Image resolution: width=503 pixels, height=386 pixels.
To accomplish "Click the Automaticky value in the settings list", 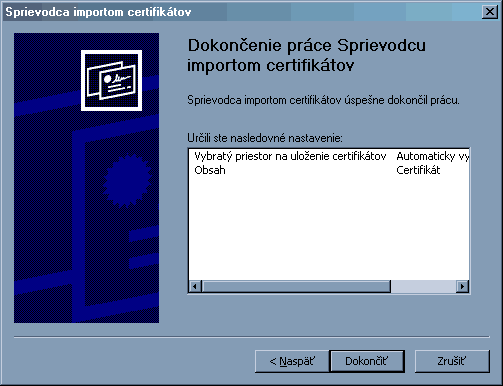I will pos(432,156).
